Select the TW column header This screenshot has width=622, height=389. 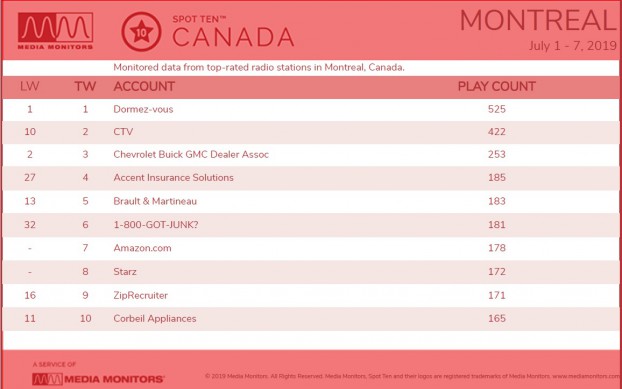85,86
